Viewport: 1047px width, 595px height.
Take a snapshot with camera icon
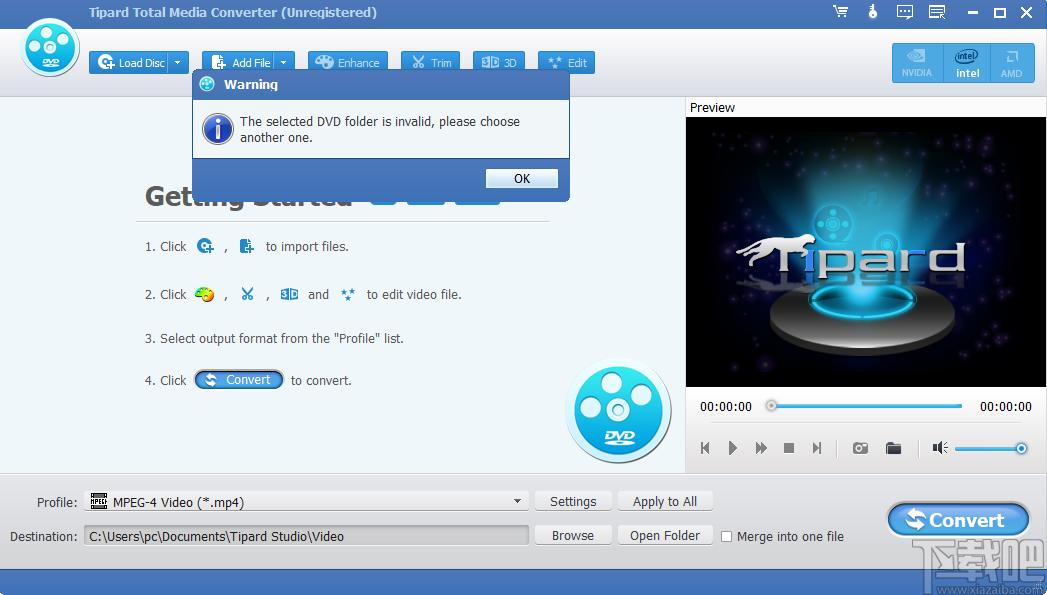860,448
